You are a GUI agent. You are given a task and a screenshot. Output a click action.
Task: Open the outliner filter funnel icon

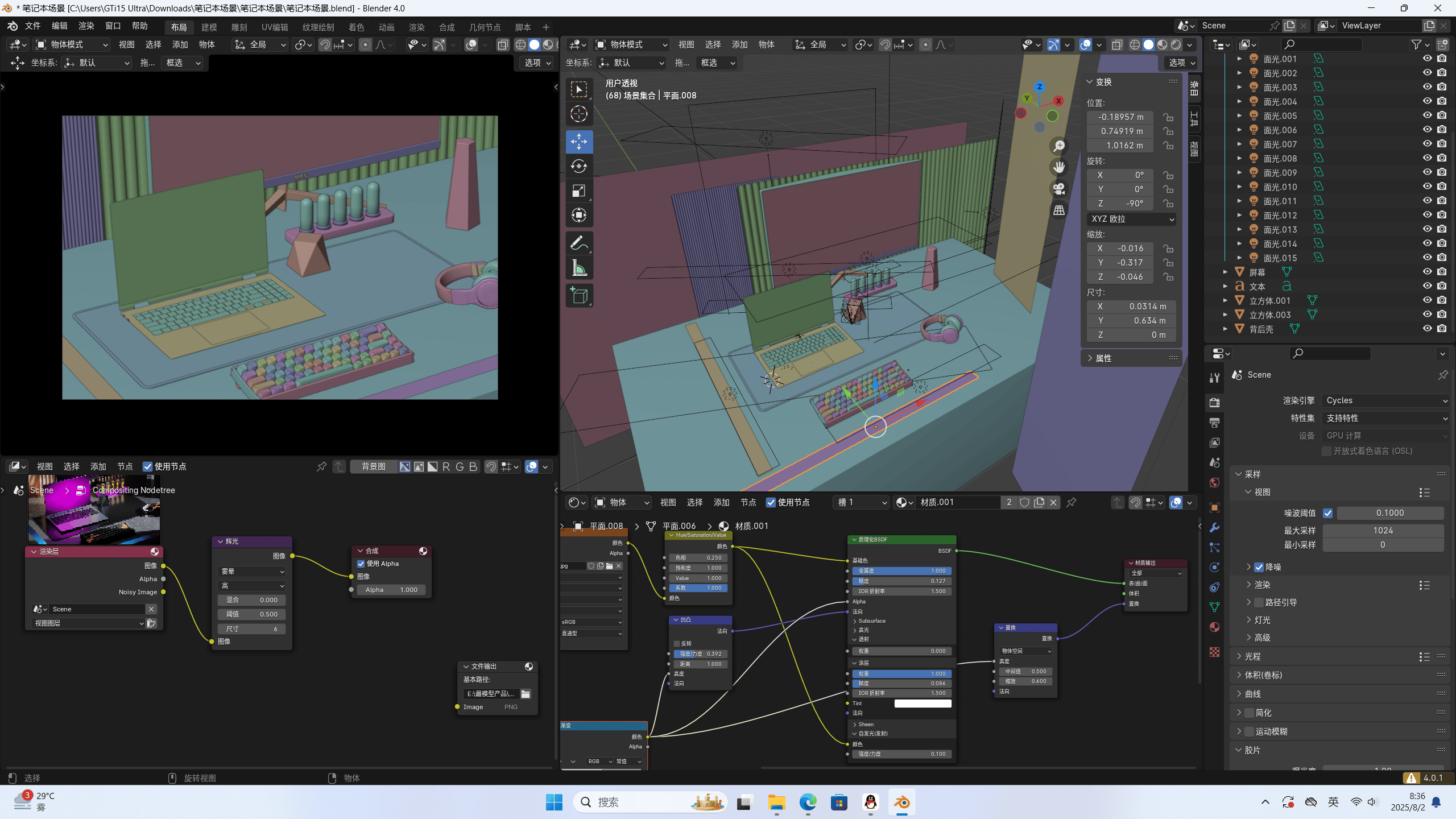coord(1416,44)
